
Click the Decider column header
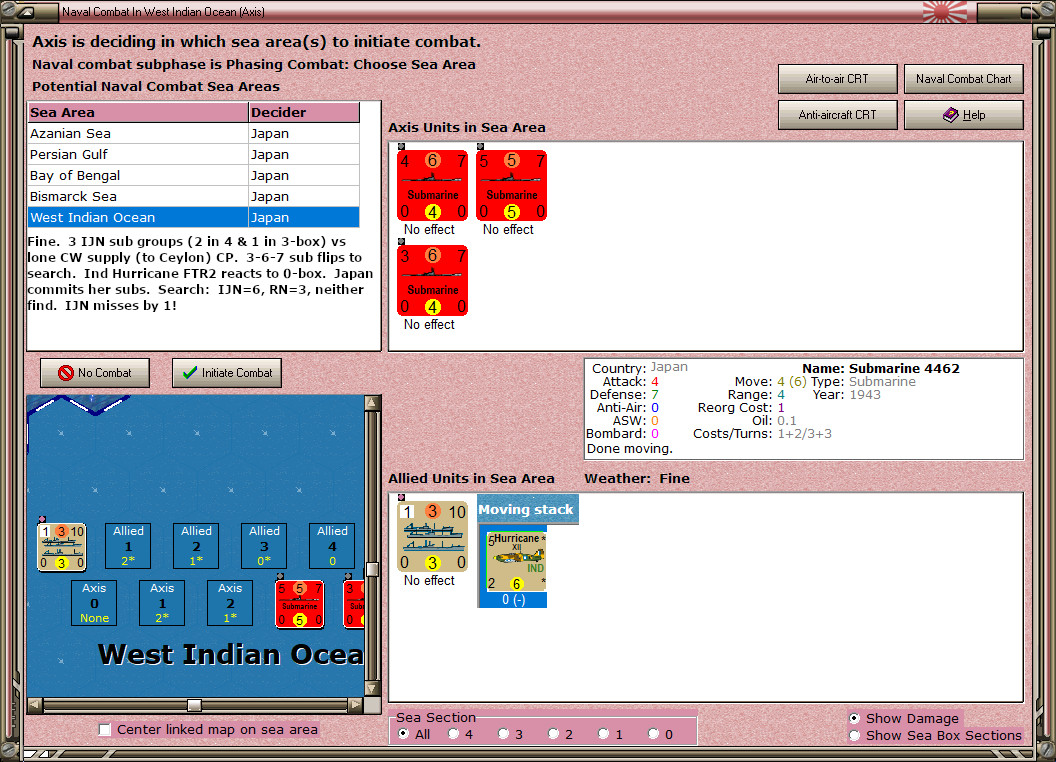304,113
